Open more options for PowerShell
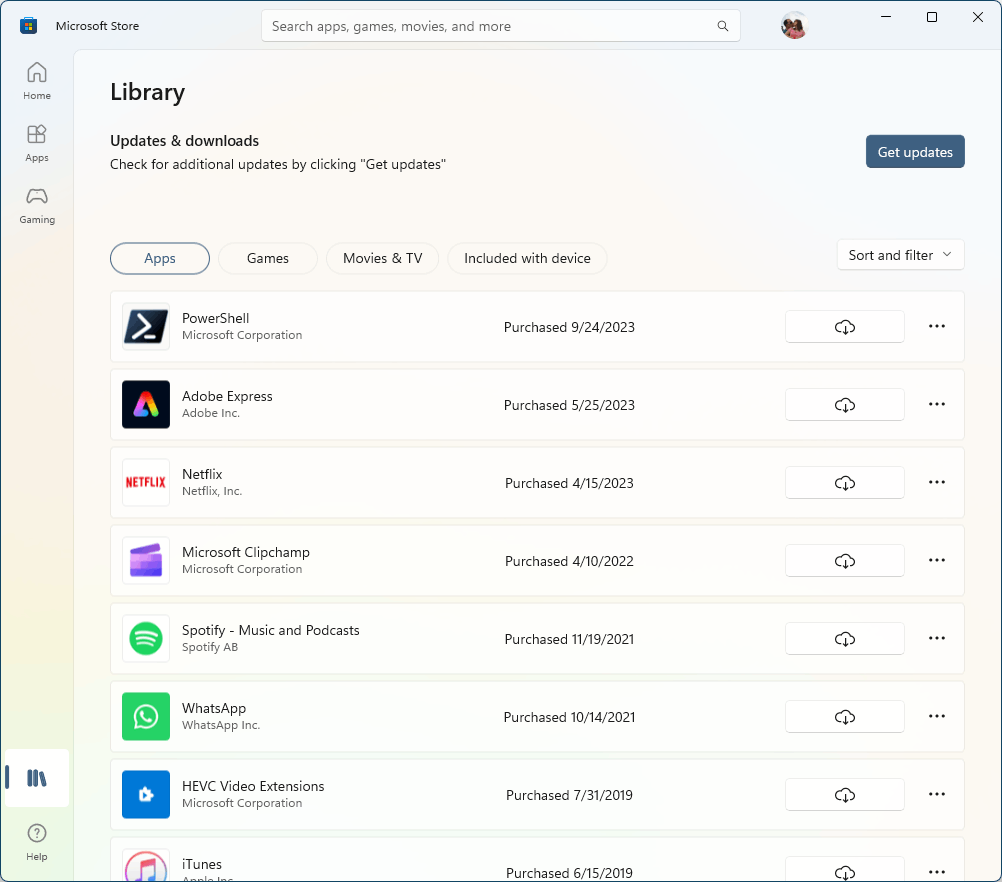Screen dimensions: 1002x882 936,327
